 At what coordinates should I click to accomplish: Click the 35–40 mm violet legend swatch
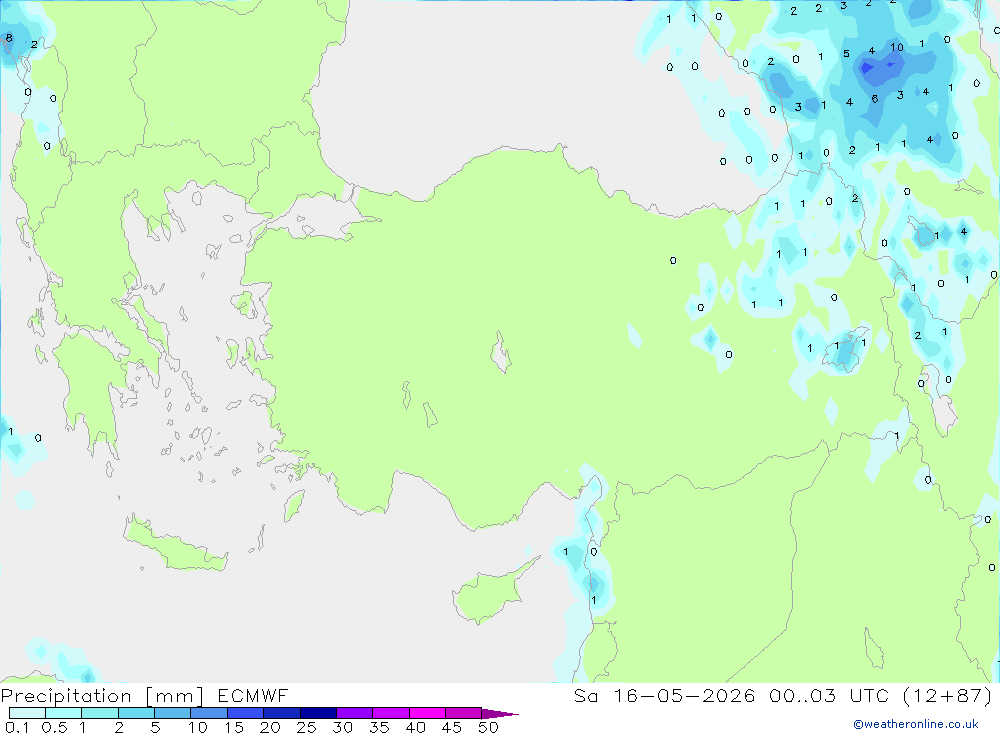click(390, 713)
